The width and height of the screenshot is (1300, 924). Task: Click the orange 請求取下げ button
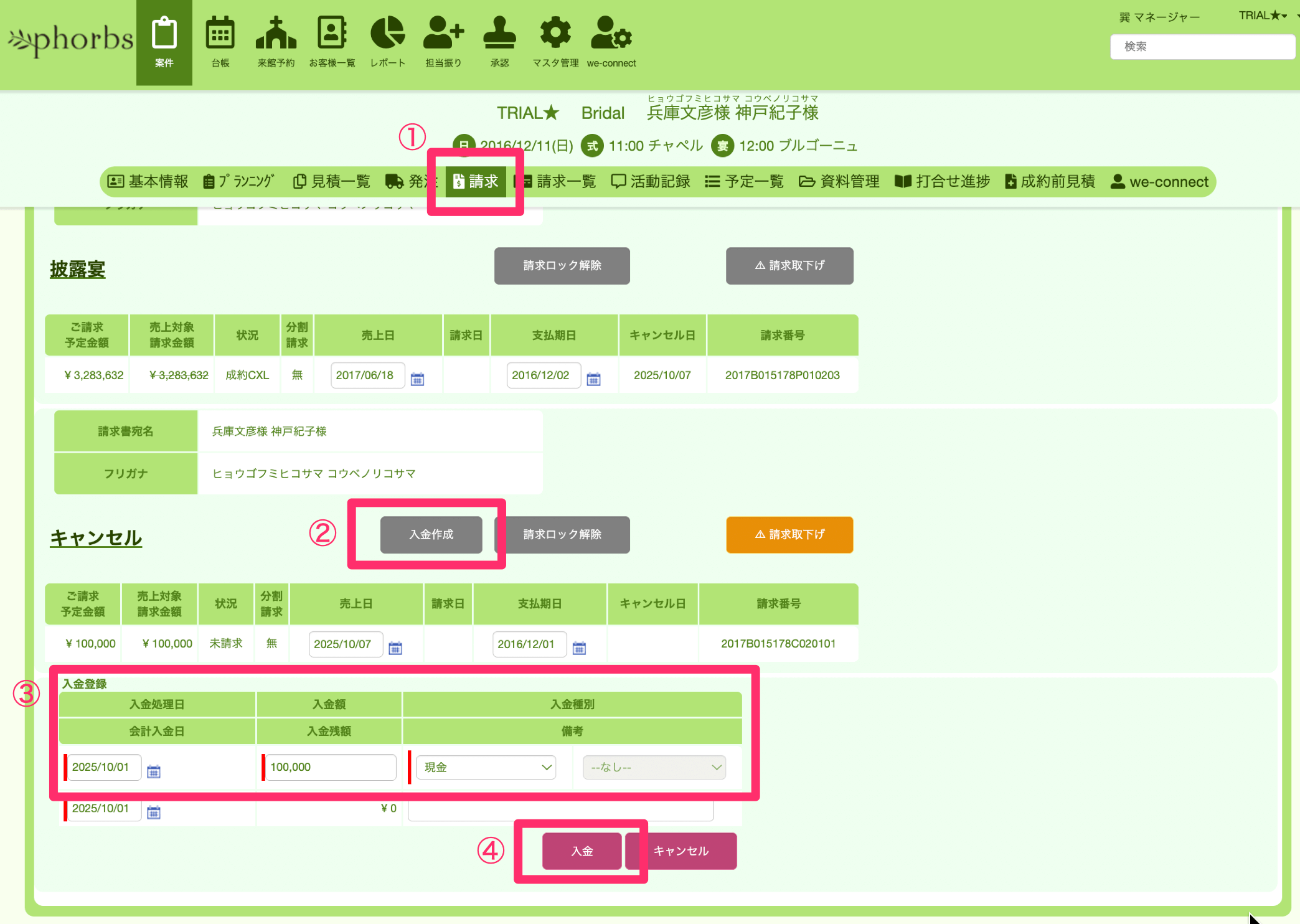pyautogui.click(x=789, y=535)
